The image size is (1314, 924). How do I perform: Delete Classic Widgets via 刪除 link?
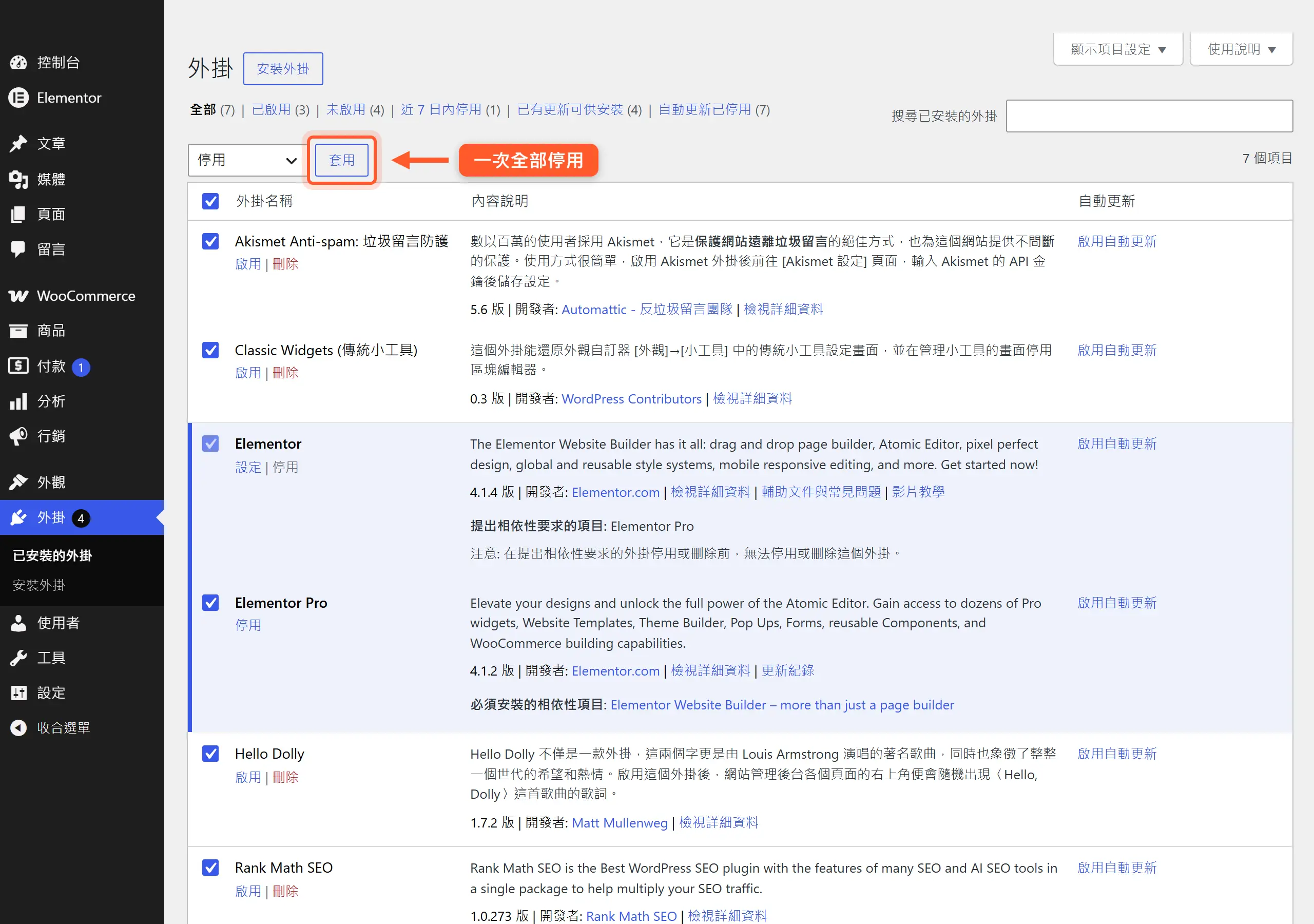(x=285, y=373)
